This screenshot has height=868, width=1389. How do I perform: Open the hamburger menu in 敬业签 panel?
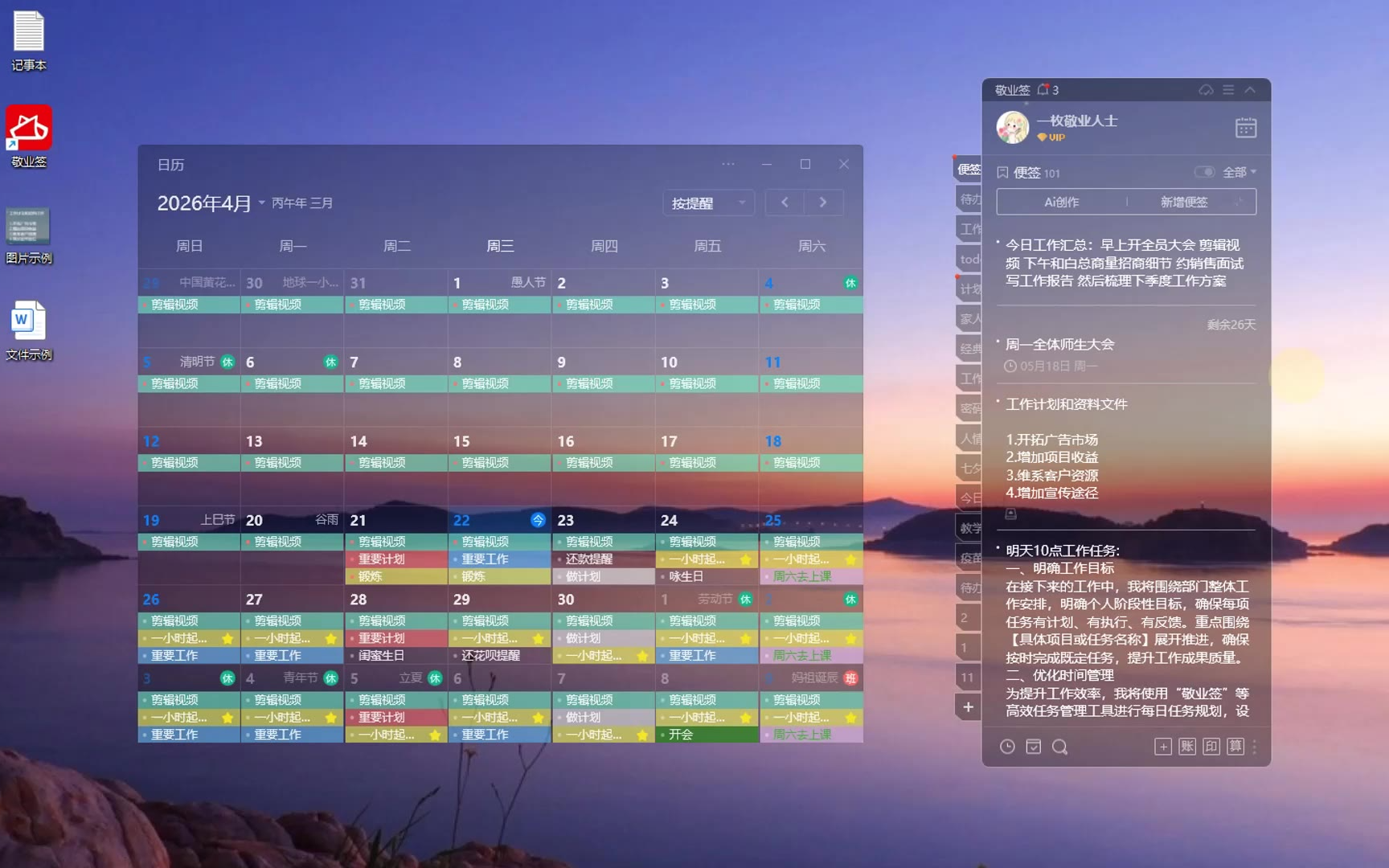(x=1228, y=90)
